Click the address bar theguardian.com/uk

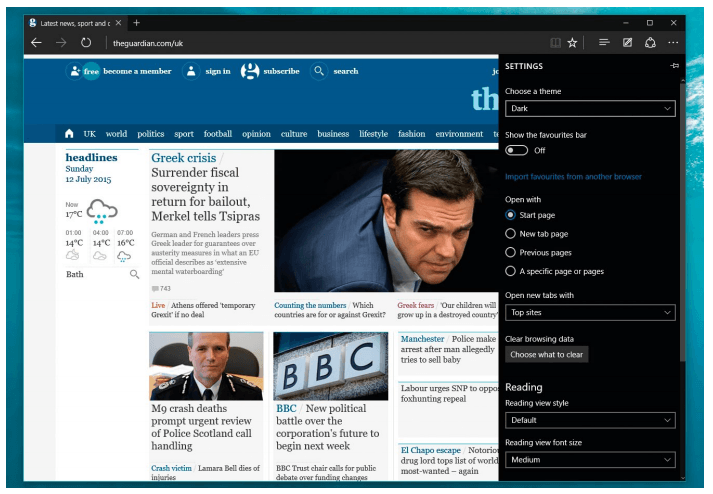[148, 43]
